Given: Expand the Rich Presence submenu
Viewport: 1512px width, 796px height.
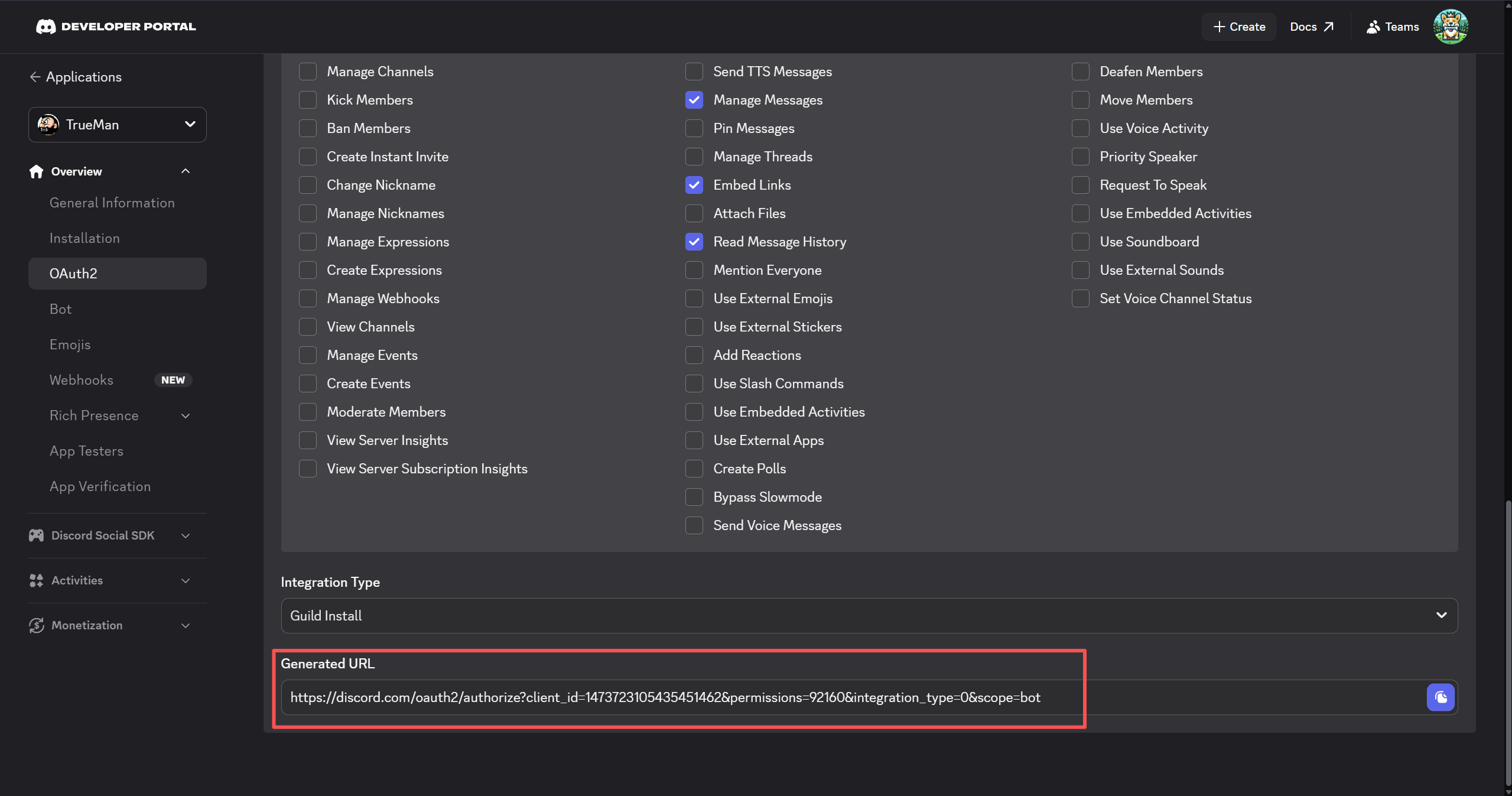Looking at the screenshot, I should [185, 415].
